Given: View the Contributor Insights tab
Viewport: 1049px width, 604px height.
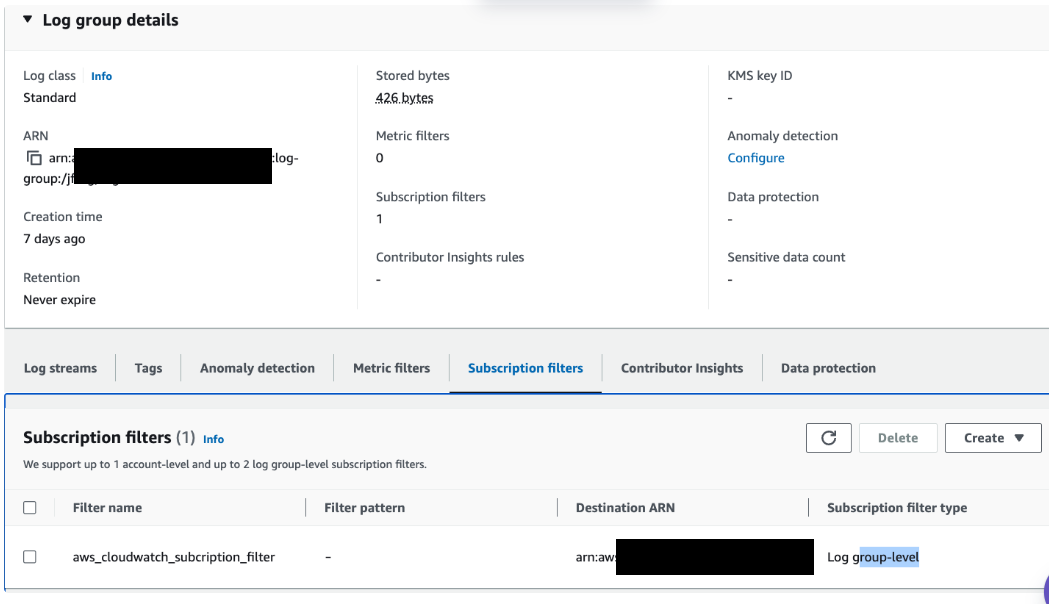Looking at the screenshot, I should pyautogui.click(x=681, y=367).
